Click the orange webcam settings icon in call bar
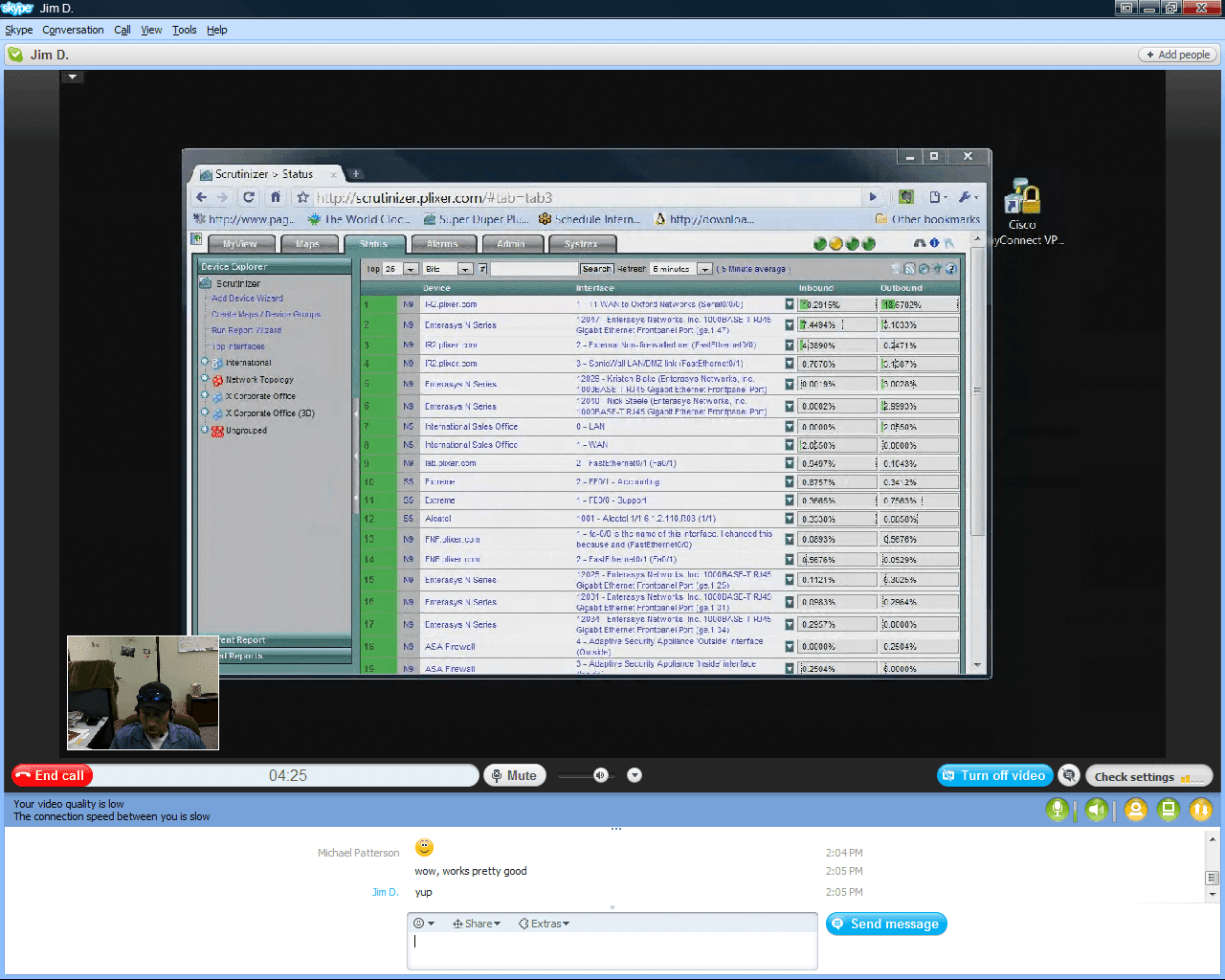1225x980 pixels. click(1135, 808)
